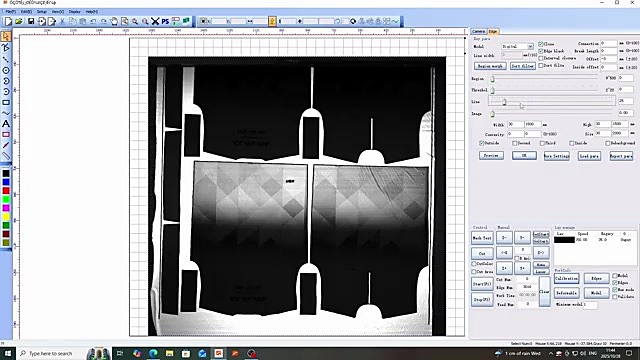Select the rectangle draw tool in left toolbox
The width and height of the screenshot is (640, 360).
[6, 102]
